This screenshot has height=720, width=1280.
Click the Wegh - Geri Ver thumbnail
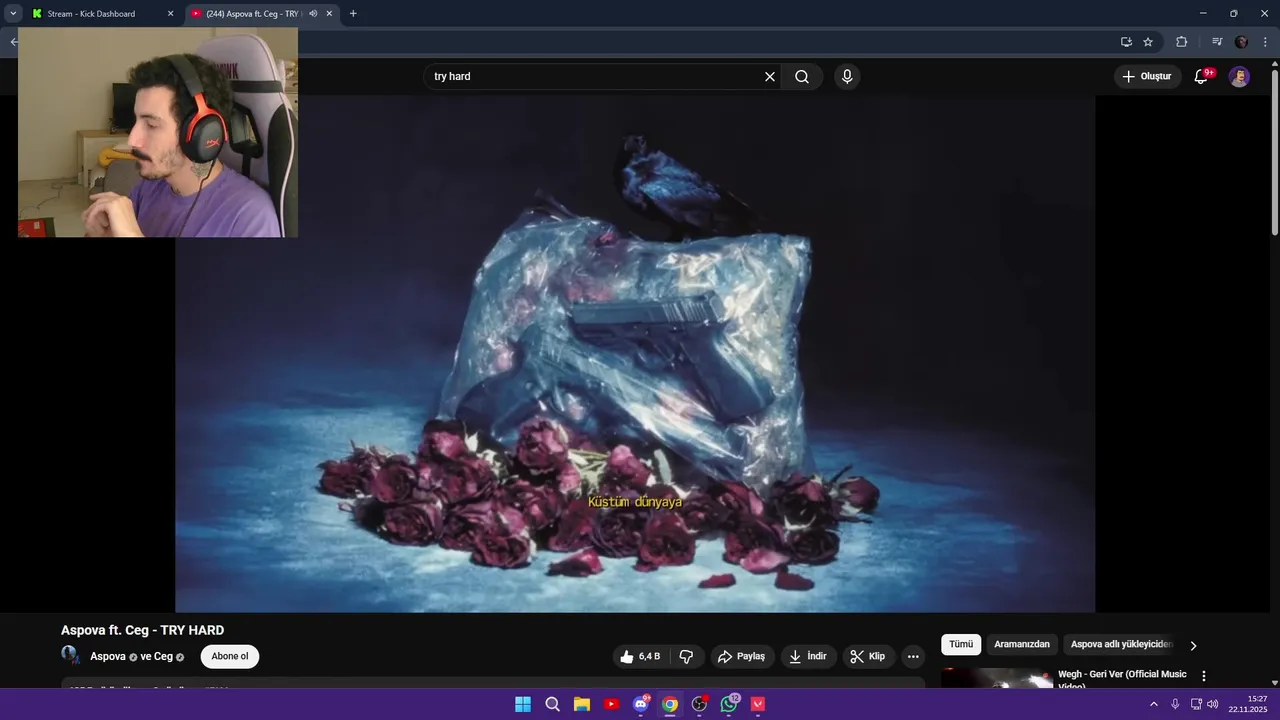[997, 678]
